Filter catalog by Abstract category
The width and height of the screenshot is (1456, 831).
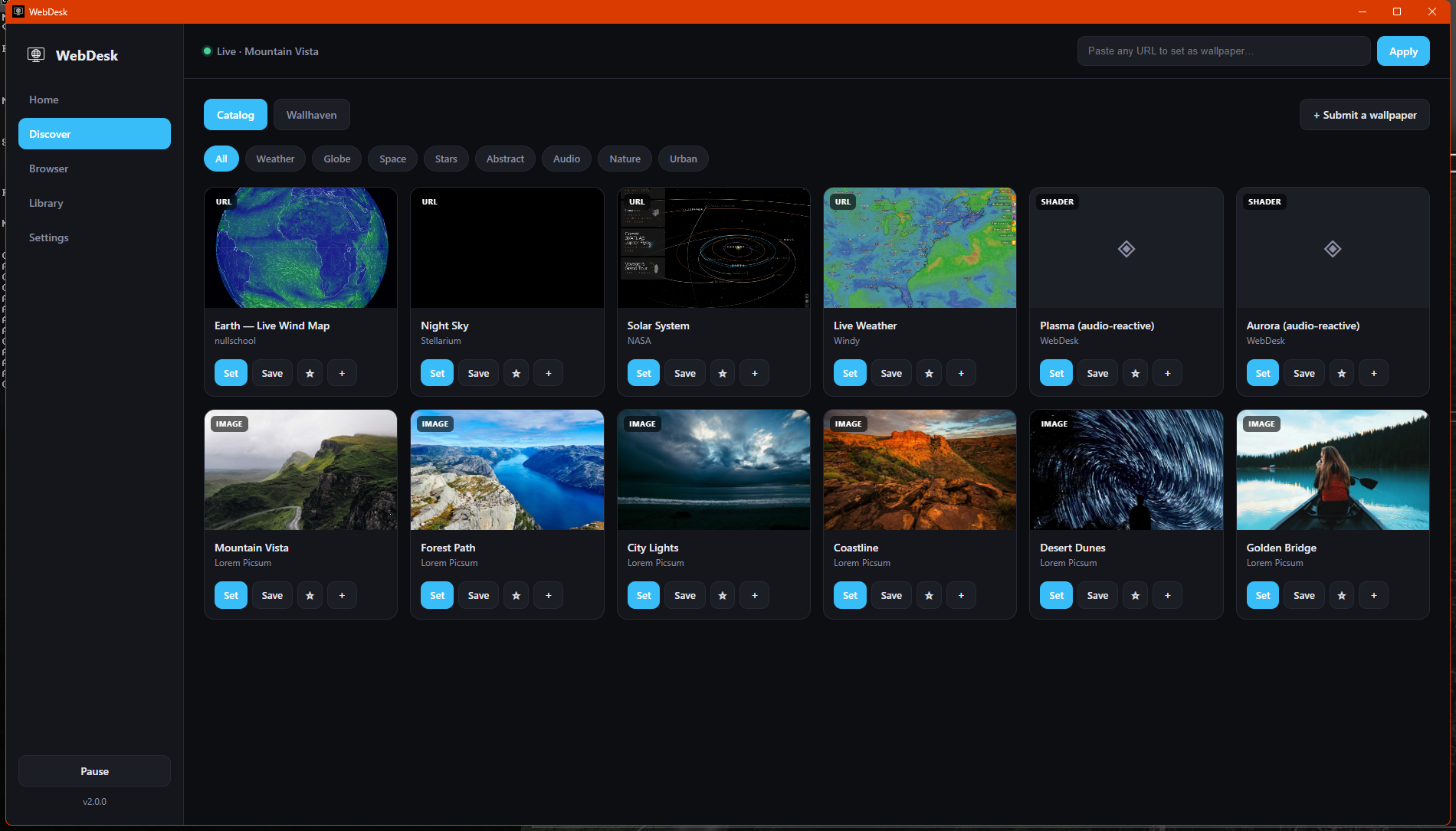point(505,159)
